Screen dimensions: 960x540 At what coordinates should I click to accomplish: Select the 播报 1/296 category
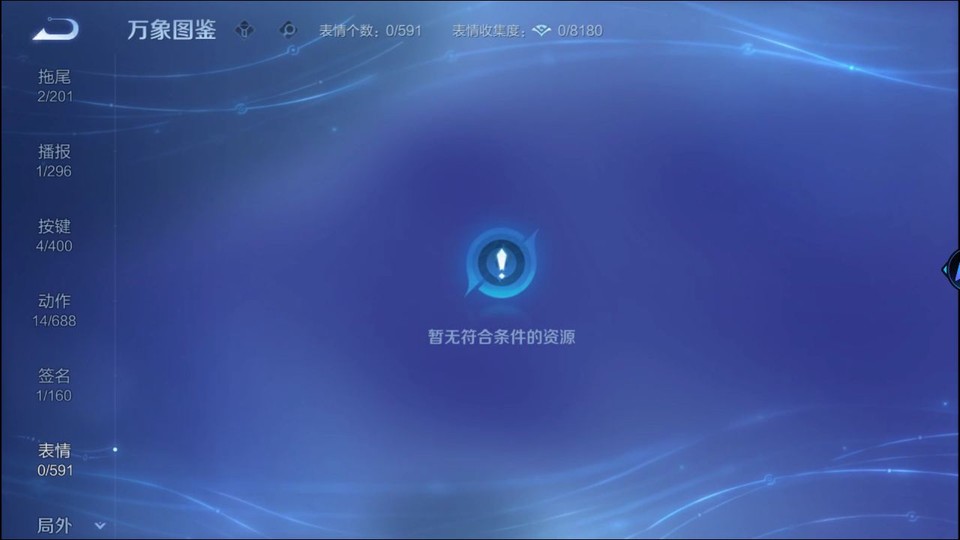coord(54,160)
